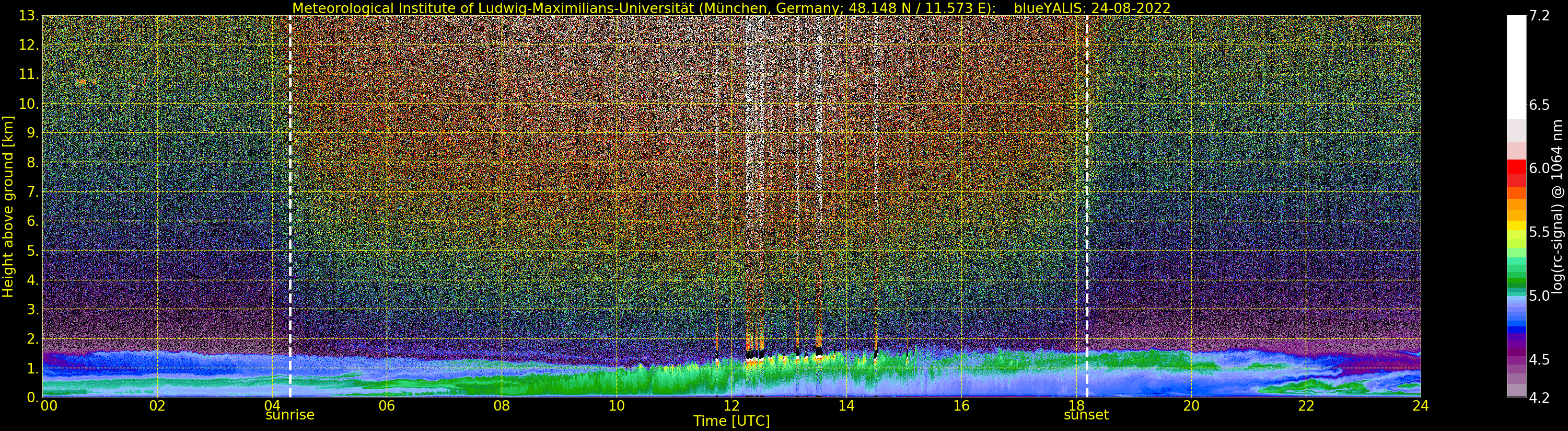This screenshot has height=431, width=1568.
Task: Click the 'Height above ground [km]' axis label
Action: tap(8, 206)
